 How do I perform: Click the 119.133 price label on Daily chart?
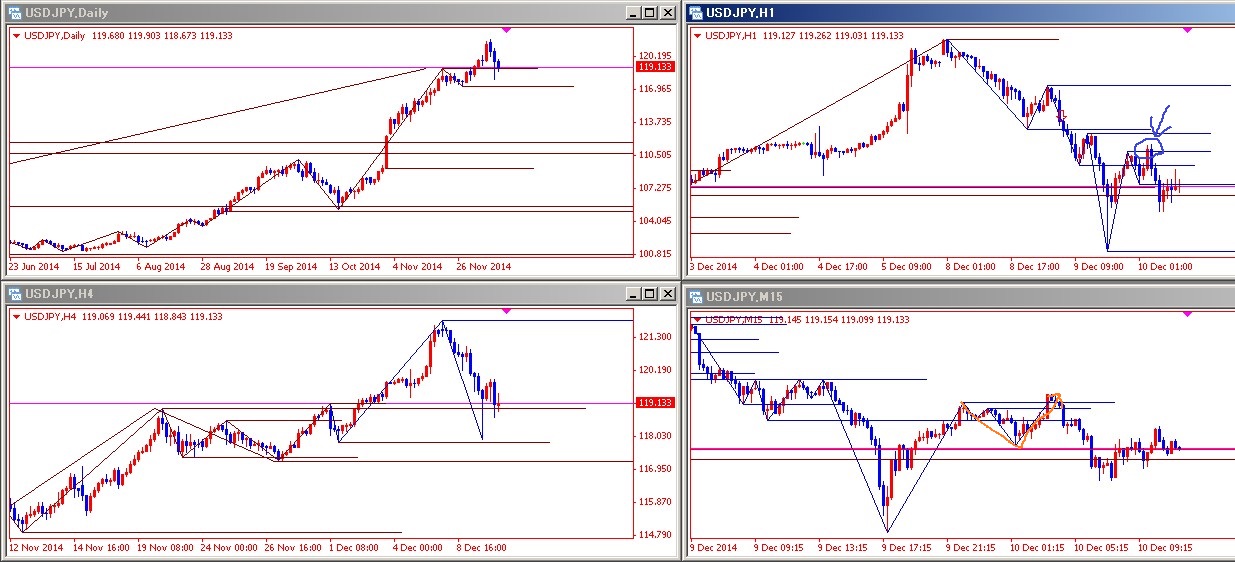(x=654, y=67)
